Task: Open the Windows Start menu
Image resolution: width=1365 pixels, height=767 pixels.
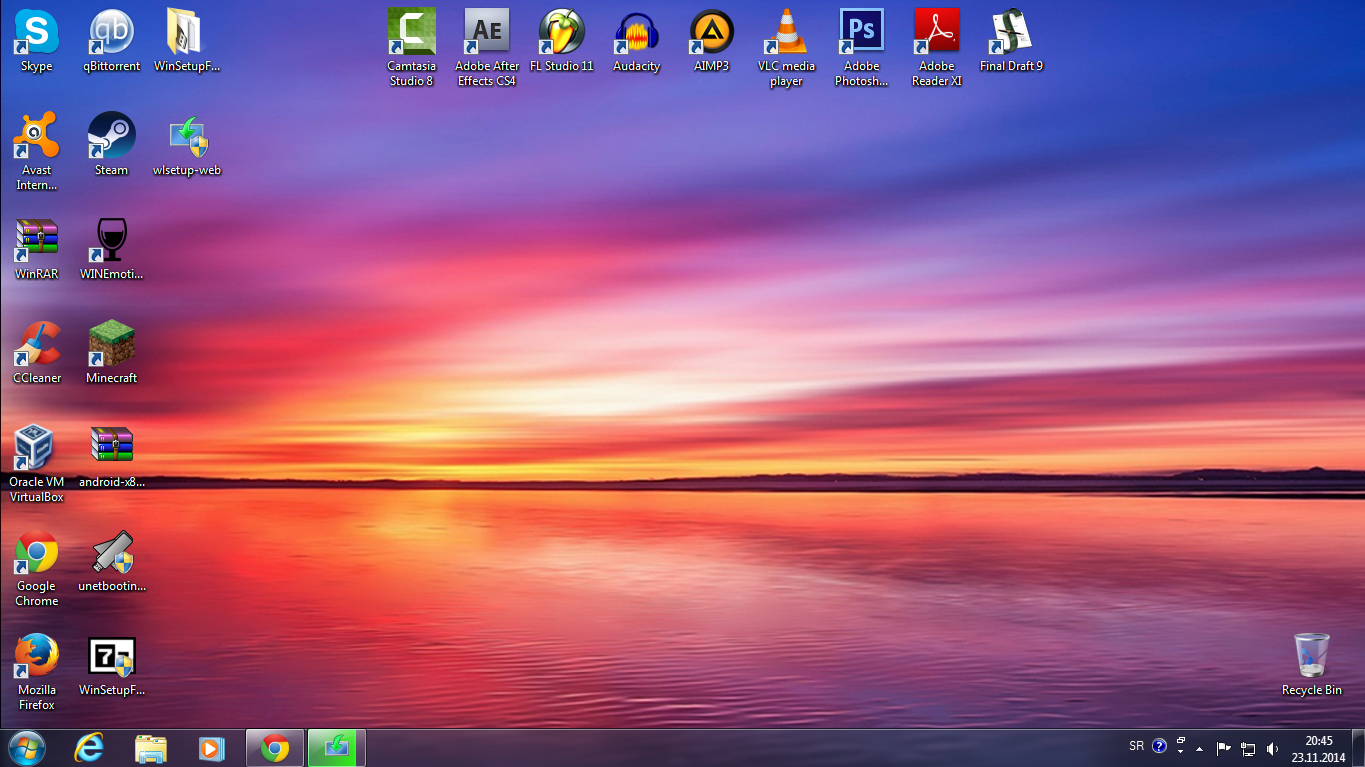Action: pos(26,748)
